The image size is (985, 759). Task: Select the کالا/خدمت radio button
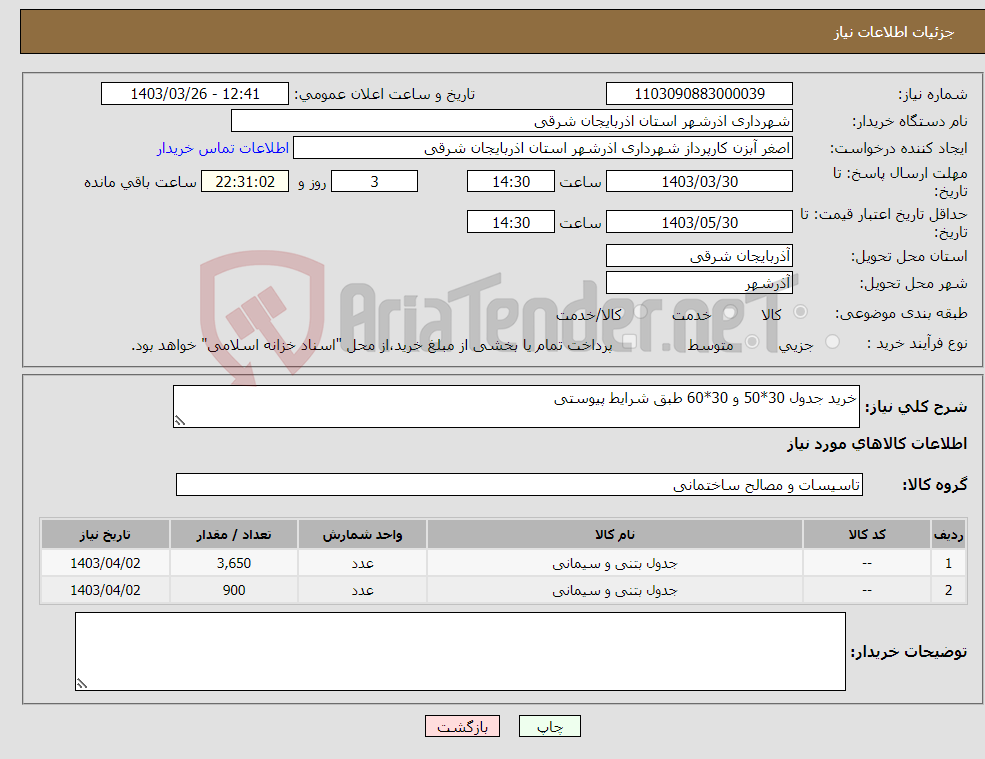[x=640, y=312]
